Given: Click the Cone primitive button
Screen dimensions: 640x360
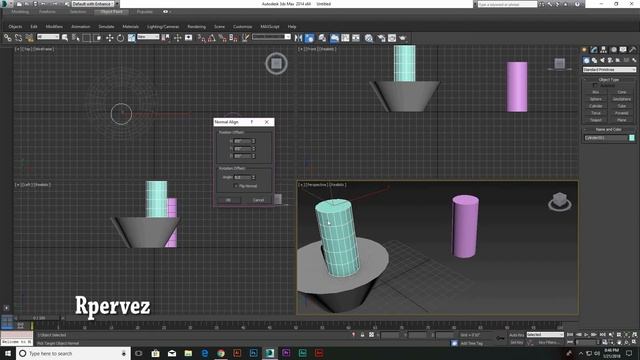Looking at the screenshot, I should [x=622, y=92].
